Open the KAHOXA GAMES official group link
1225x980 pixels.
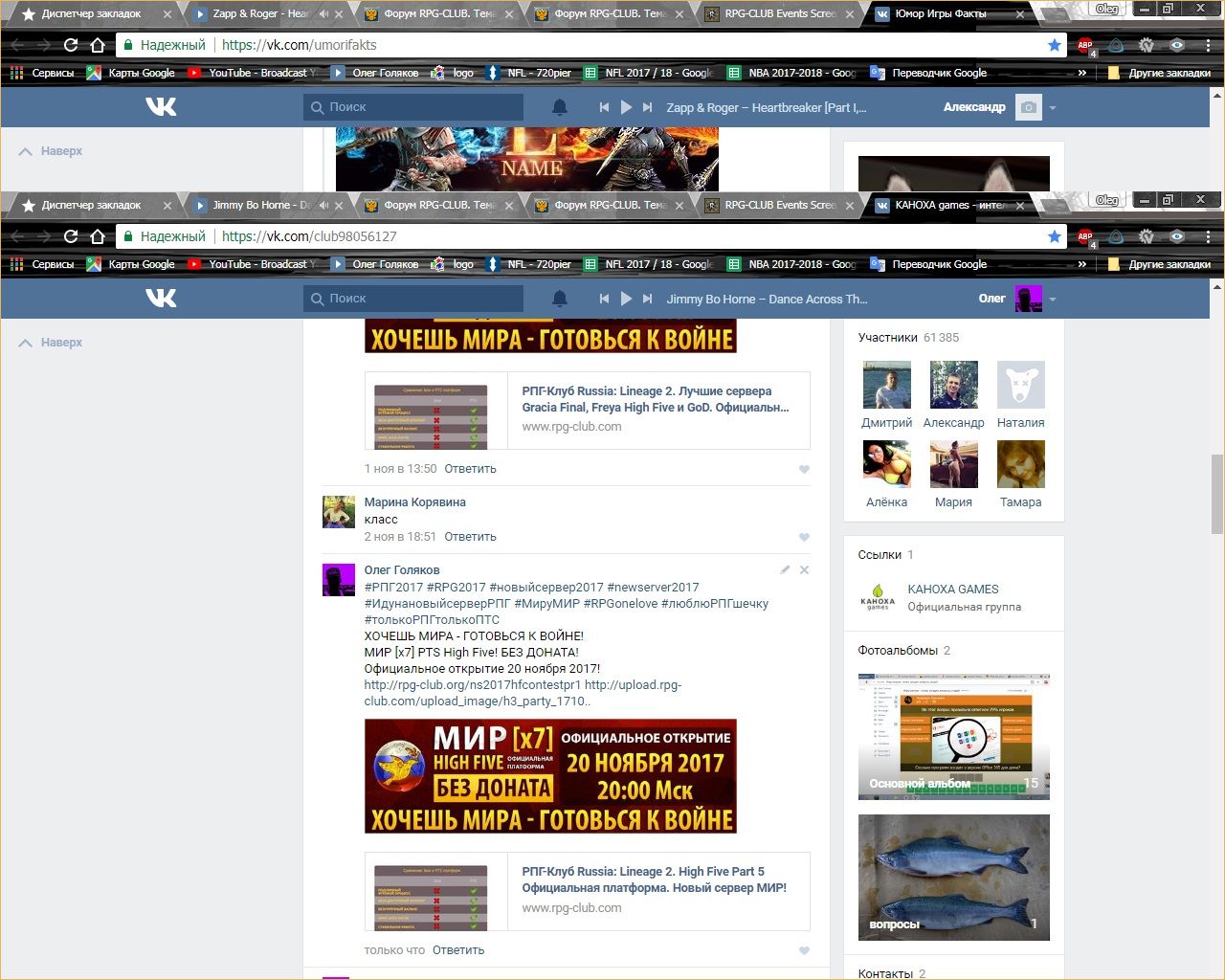tap(952, 590)
